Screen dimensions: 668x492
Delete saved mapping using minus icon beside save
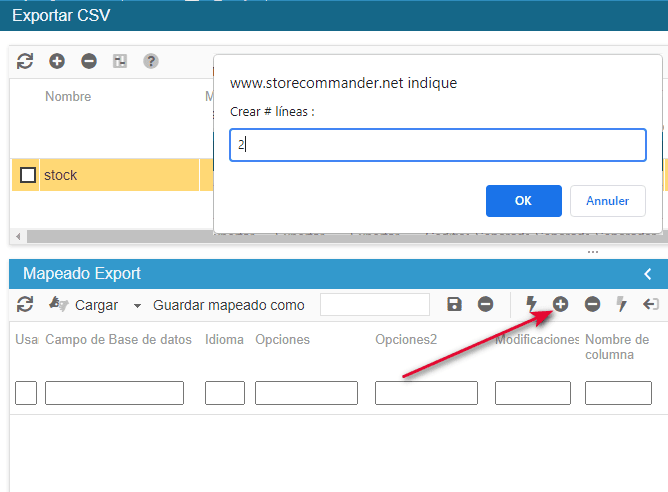tap(485, 305)
